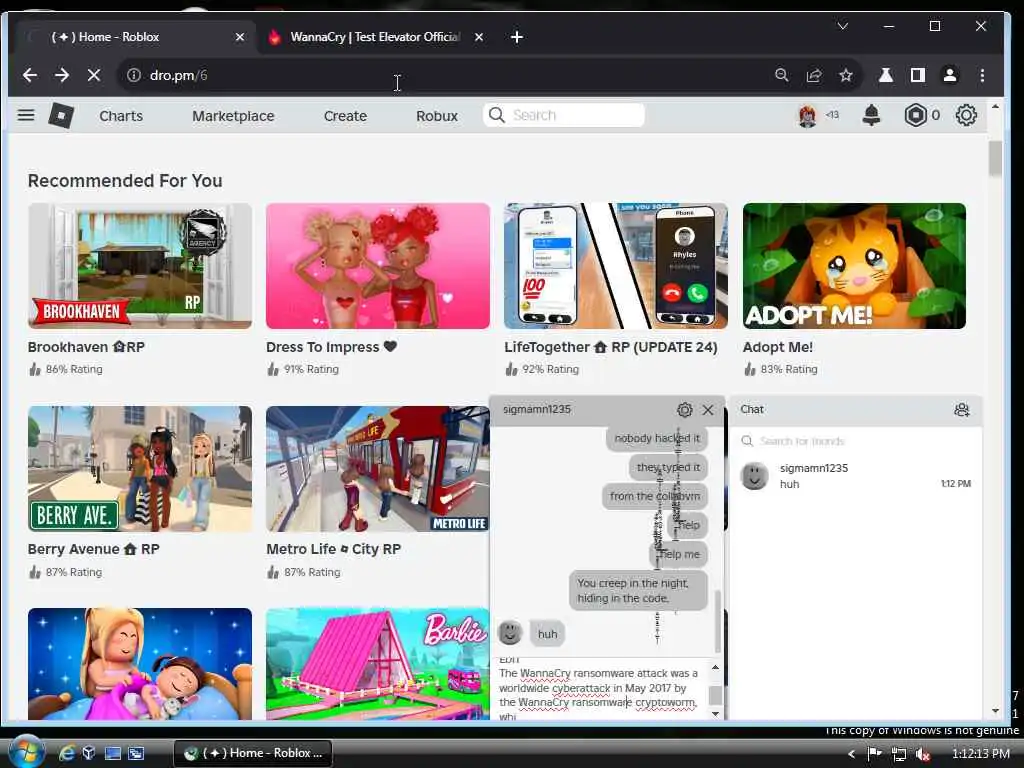Show hidden system tray icons arrow
Image resolution: width=1024 pixels, height=768 pixels.
(x=851, y=754)
